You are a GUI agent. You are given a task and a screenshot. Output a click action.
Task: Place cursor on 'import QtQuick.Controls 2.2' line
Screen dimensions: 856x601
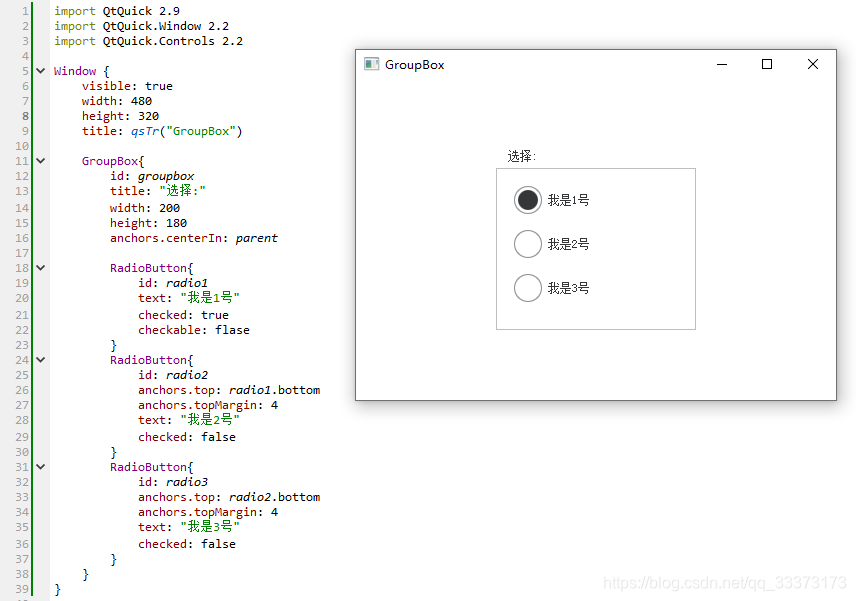148,41
